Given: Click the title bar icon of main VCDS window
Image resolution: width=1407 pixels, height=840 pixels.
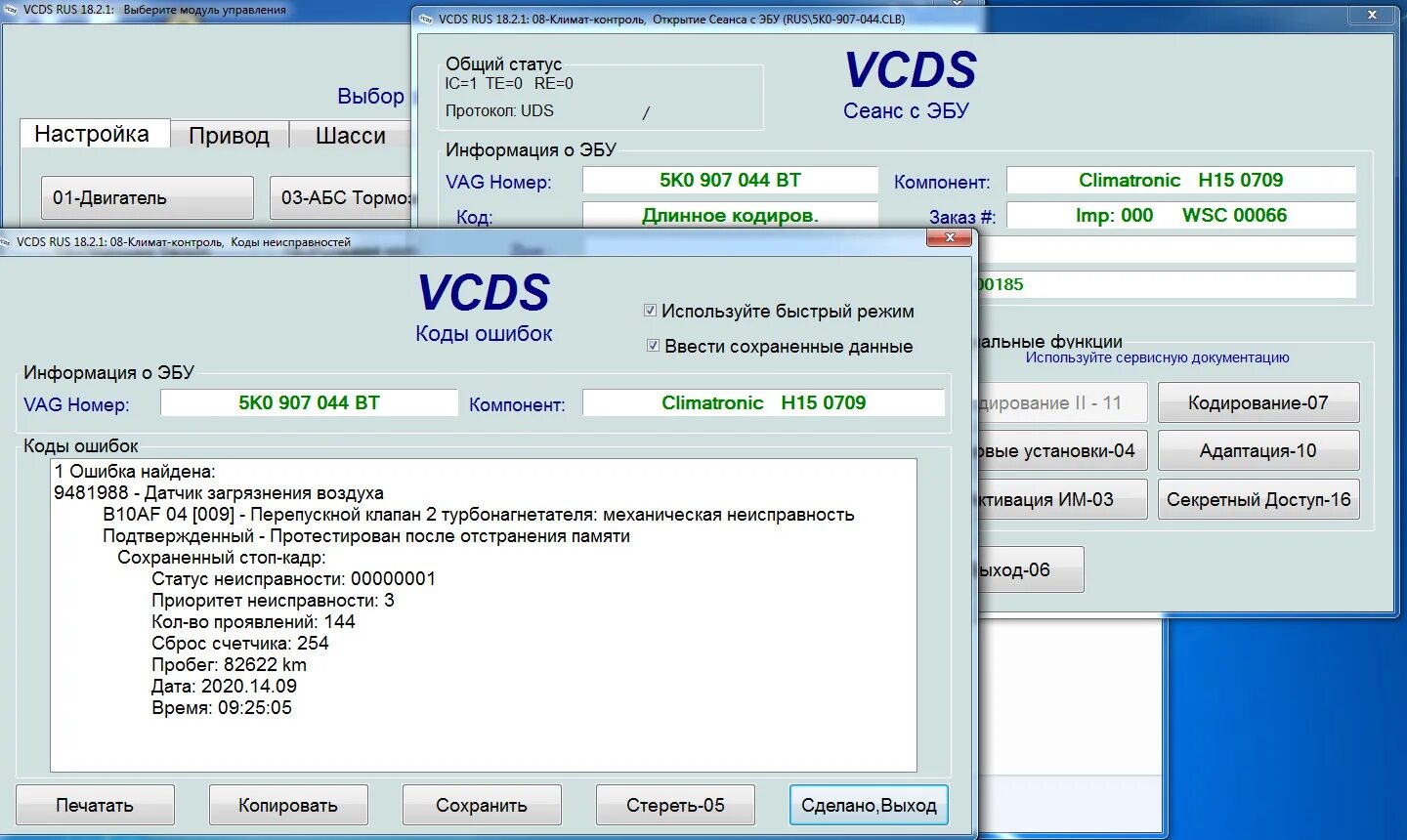Looking at the screenshot, I should (12, 10).
